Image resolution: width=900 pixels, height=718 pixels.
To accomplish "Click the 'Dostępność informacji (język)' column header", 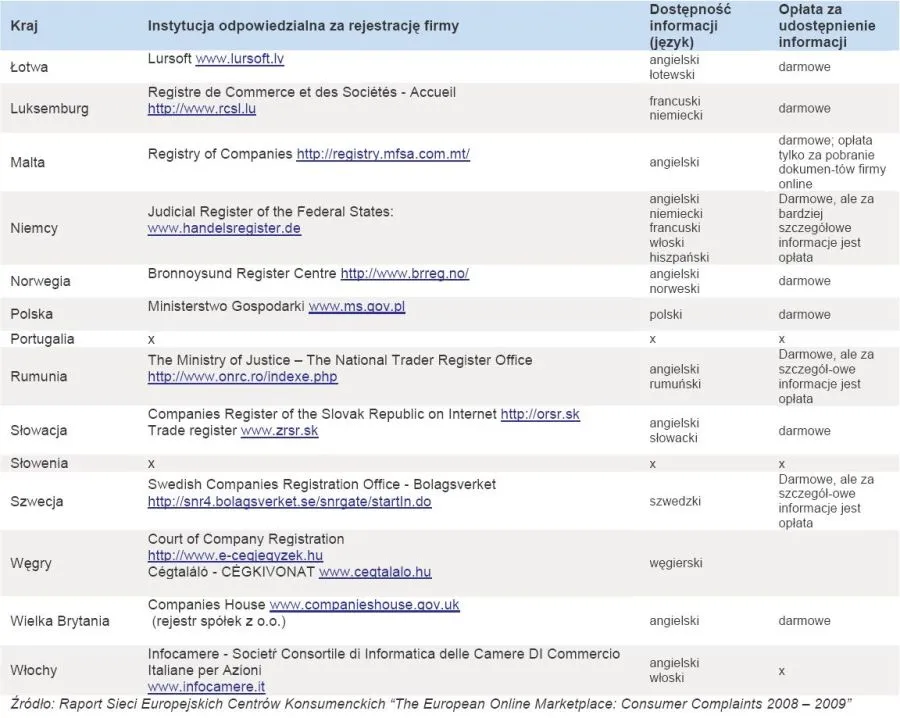I will click(x=690, y=25).
